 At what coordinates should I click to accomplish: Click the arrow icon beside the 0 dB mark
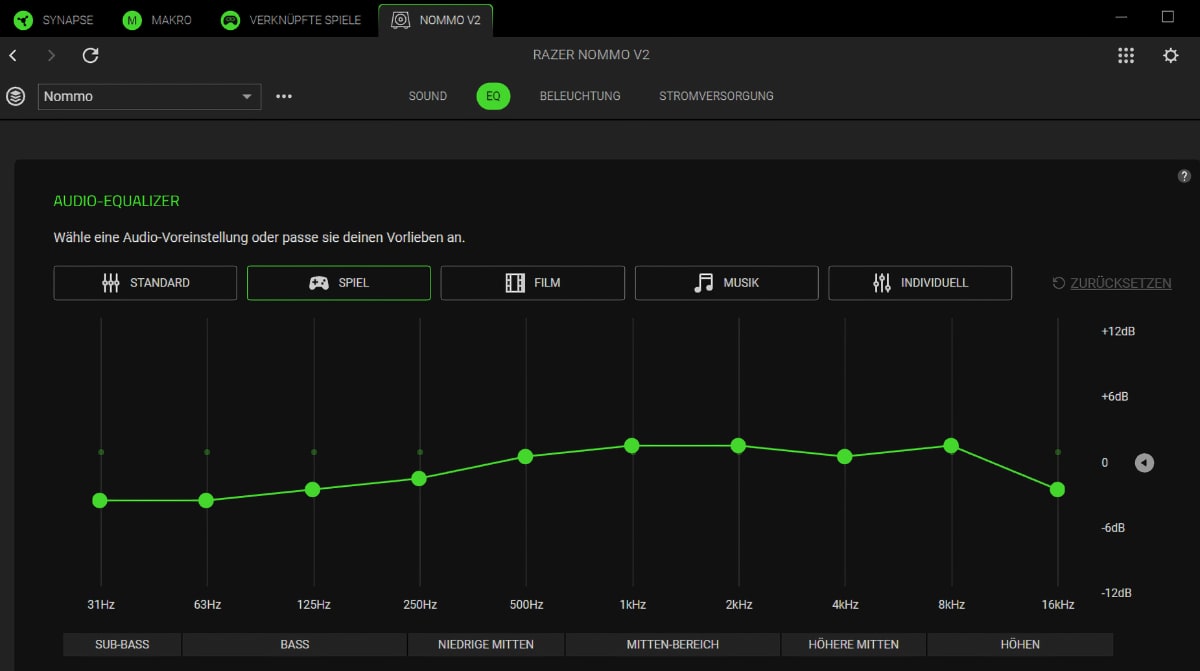point(1144,463)
